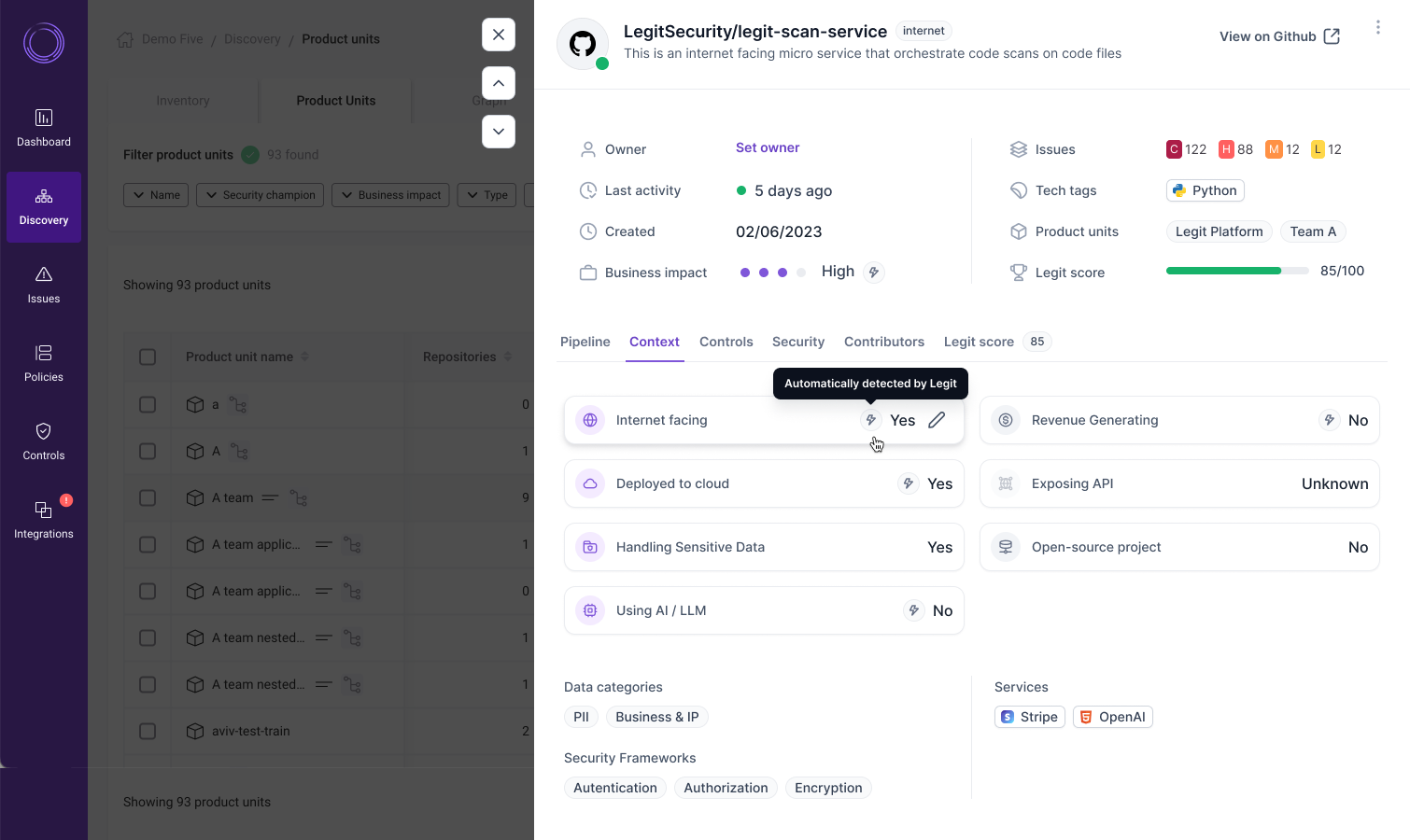Click the lightning bolt on Internet facing
This screenshot has height=840, width=1410.
click(x=870, y=420)
